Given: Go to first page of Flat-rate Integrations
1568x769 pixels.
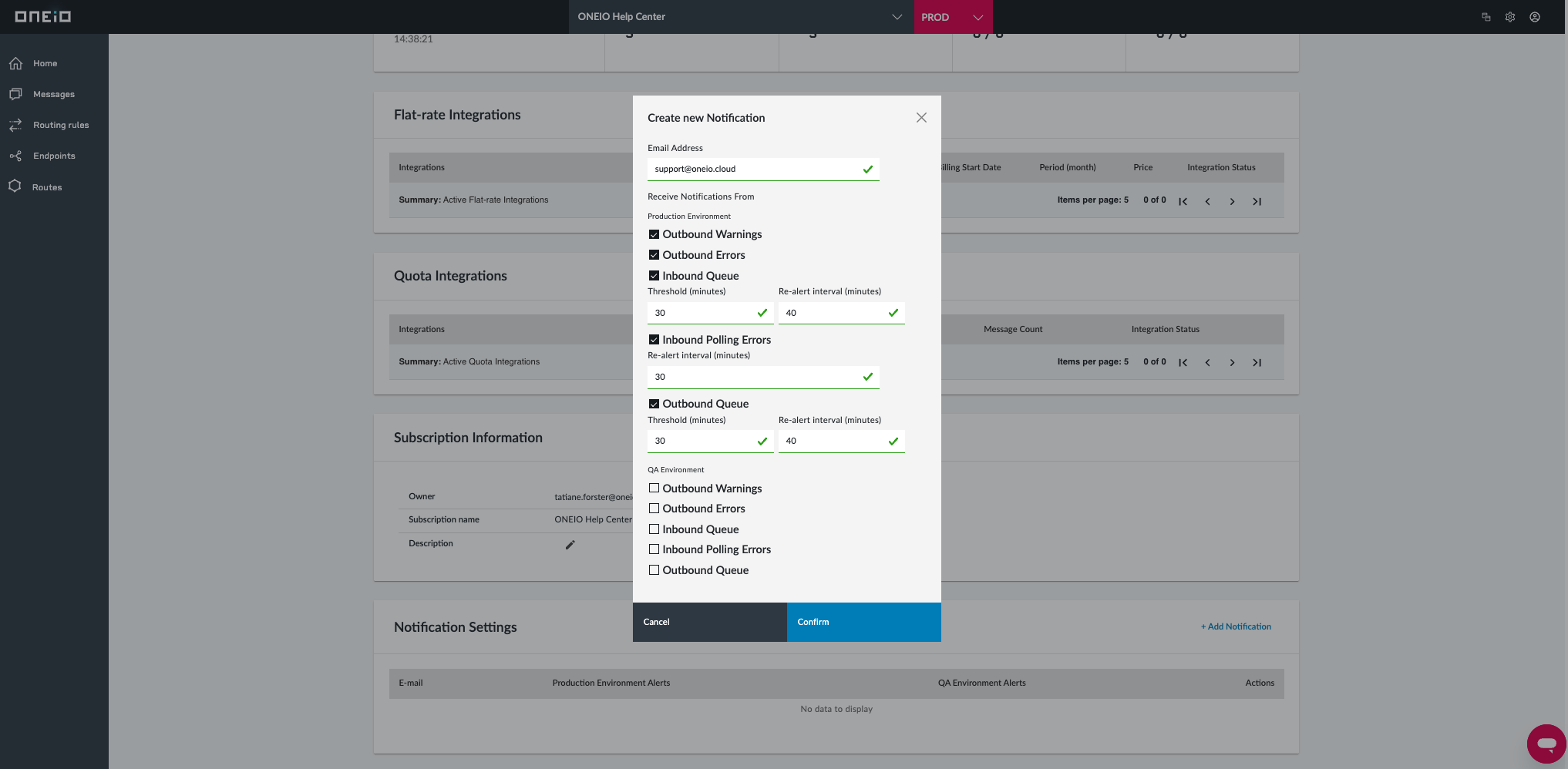Looking at the screenshot, I should pos(1183,202).
